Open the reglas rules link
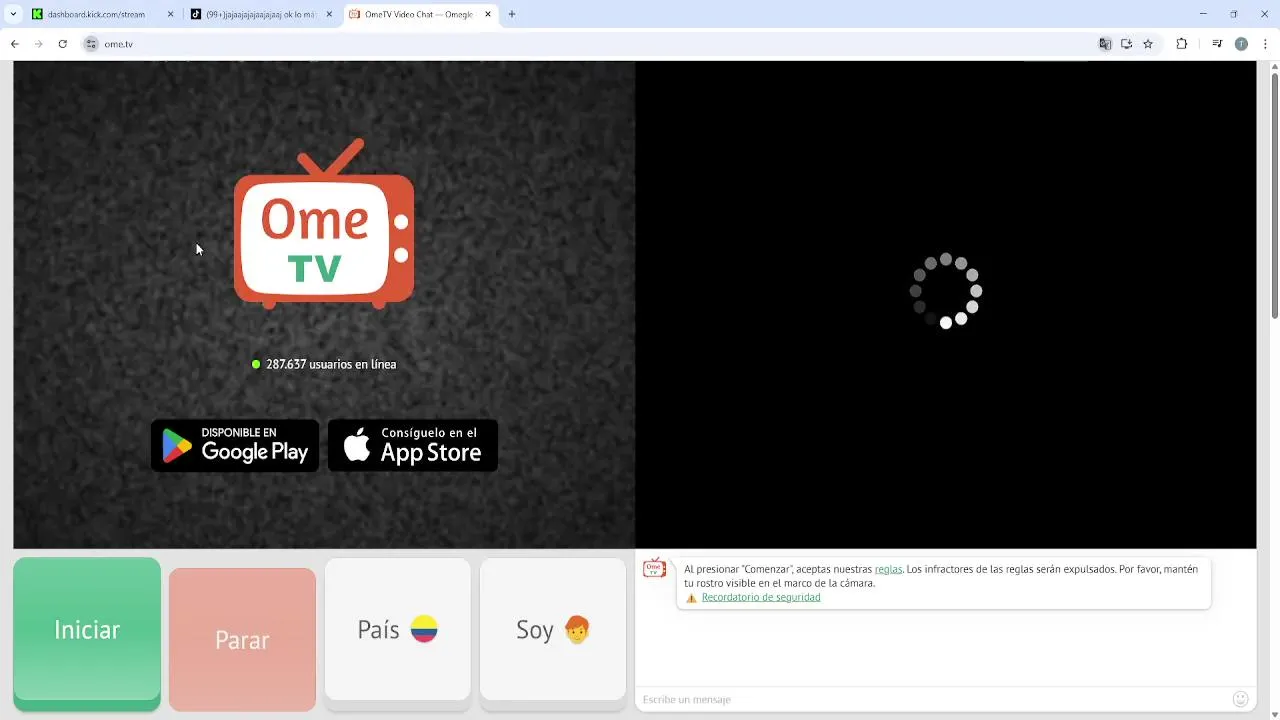The image size is (1280, 720). [888, 569]
